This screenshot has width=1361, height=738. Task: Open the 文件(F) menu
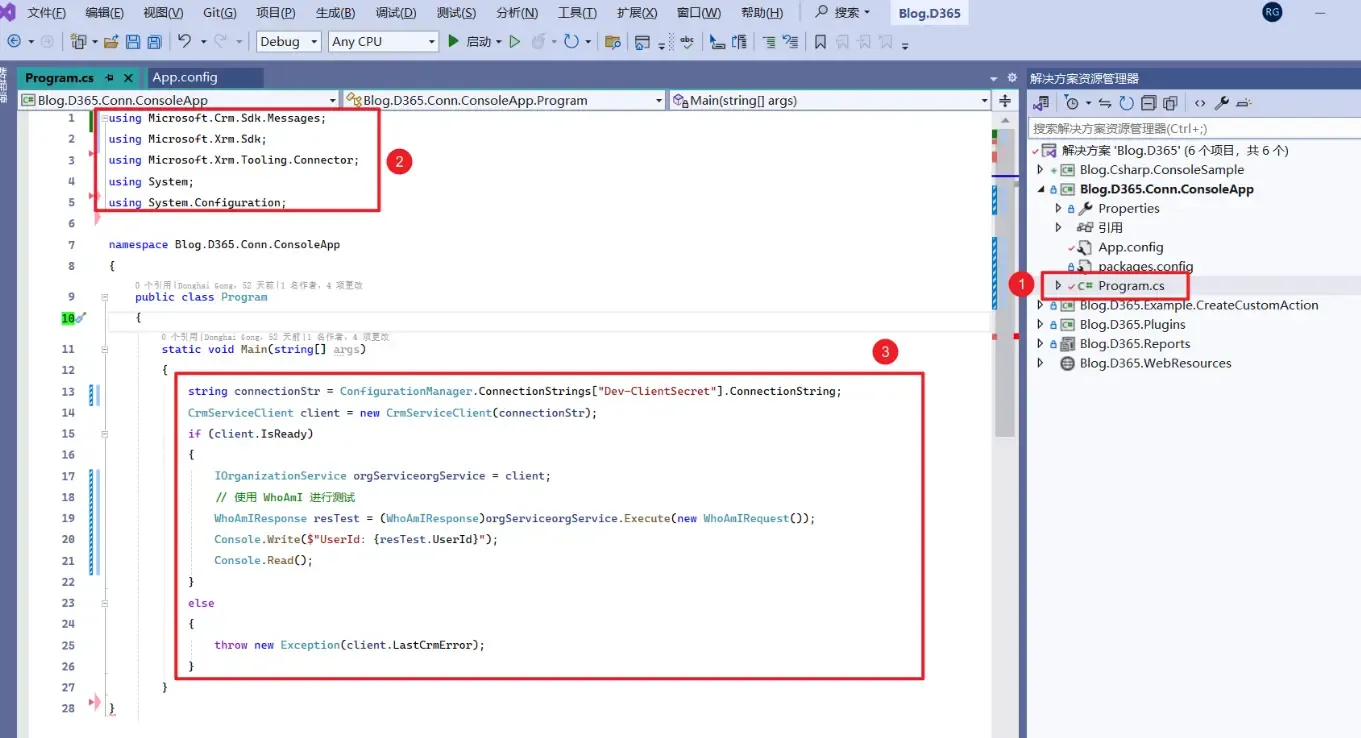(x=46, y=13)
